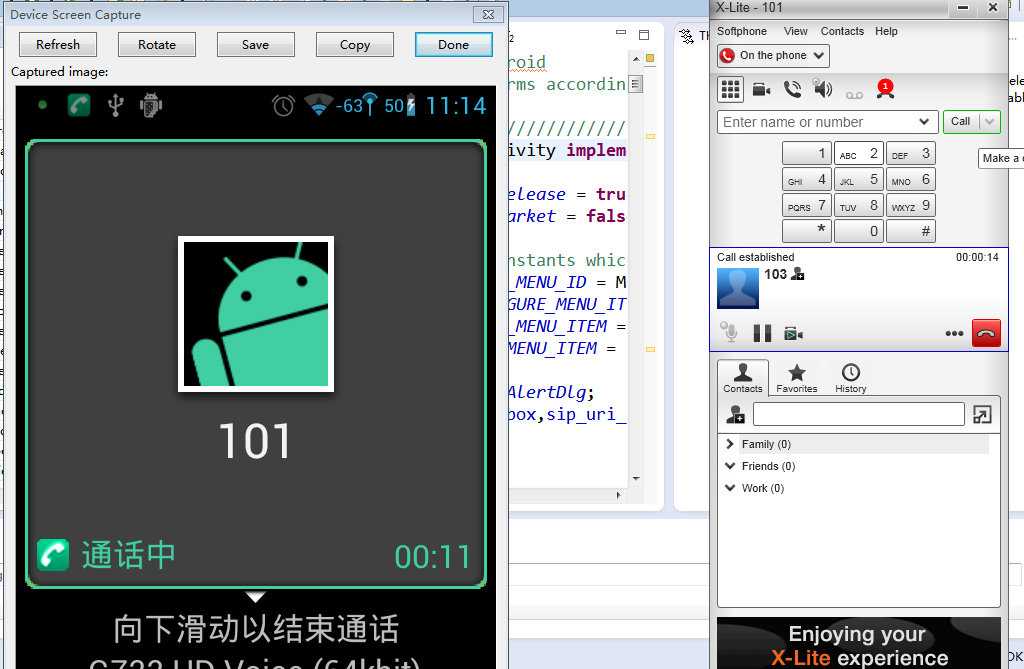This screenshot has height=669, width=1024.
Task: Click Refresh in Device Screen Capture
Action: [x=58, y=44]
